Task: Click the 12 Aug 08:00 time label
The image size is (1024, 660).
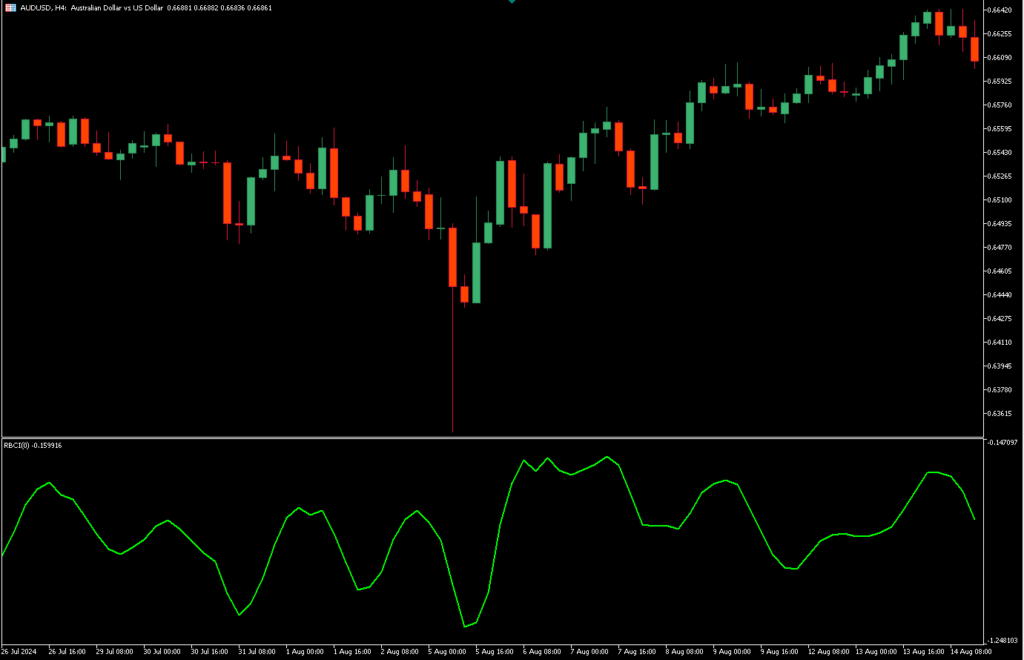Action: pyautogui.click(x=828, y=651)
